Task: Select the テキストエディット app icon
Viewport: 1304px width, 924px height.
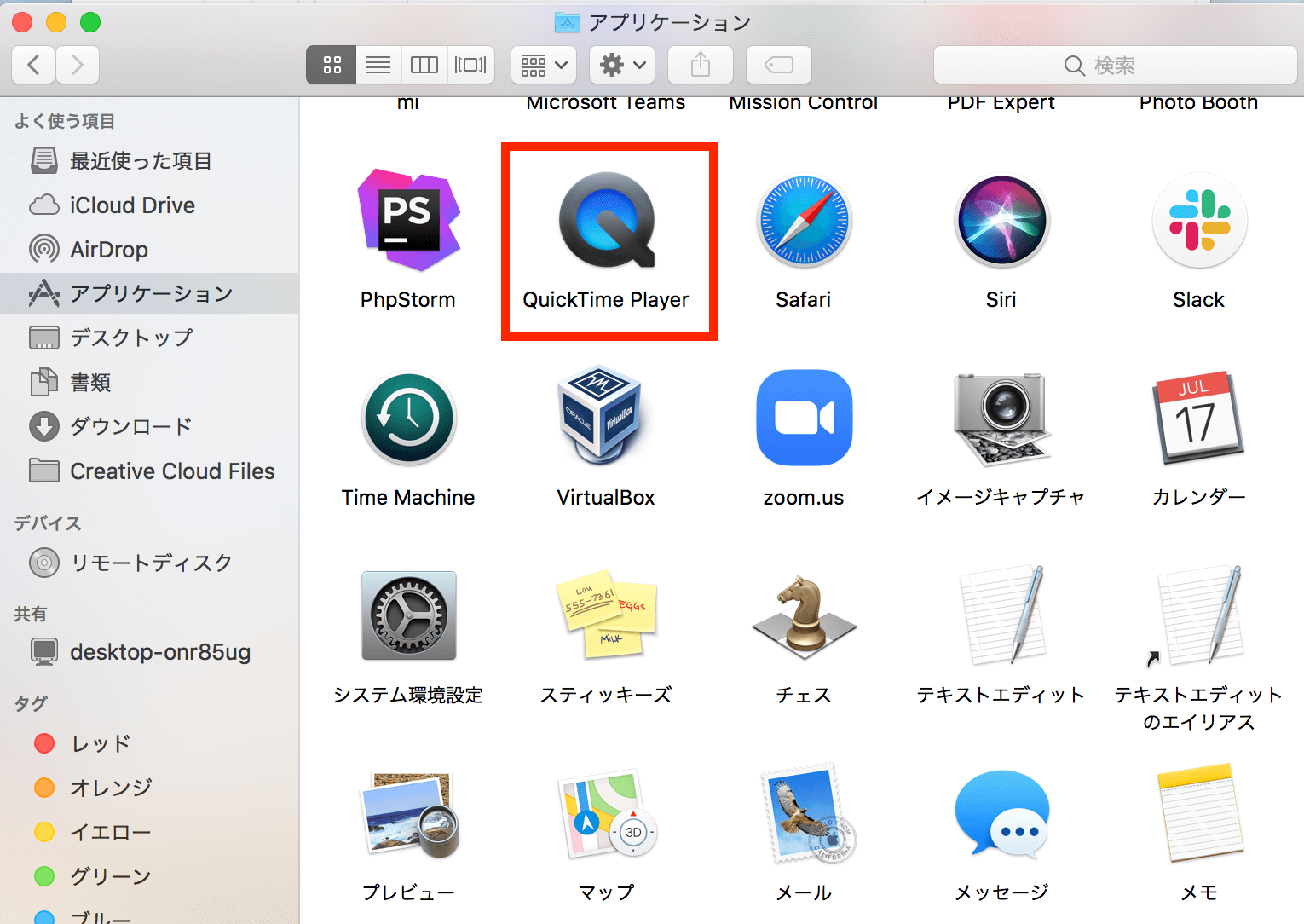Action: 1002,615
